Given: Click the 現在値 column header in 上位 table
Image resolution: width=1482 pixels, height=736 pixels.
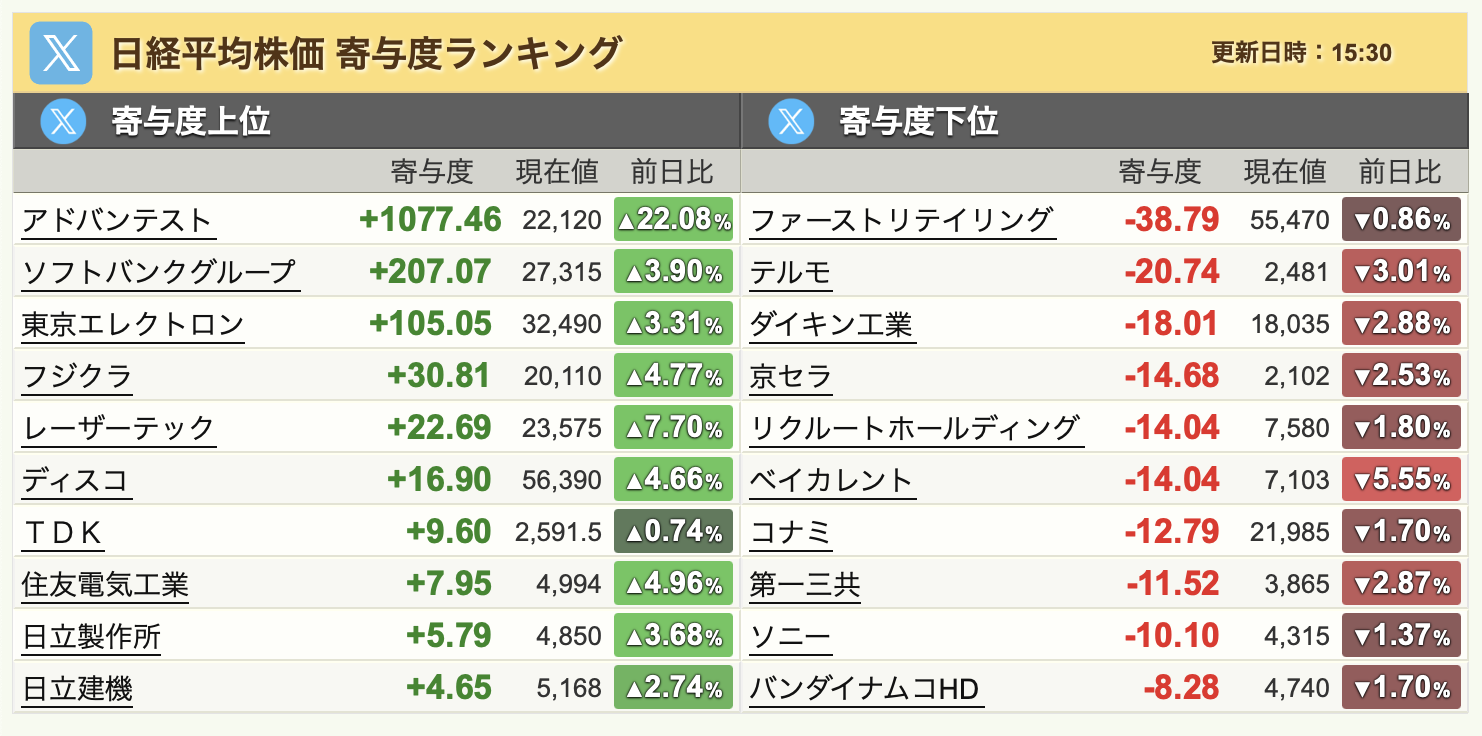Looking at the screenshot, I should click(557, 172).
